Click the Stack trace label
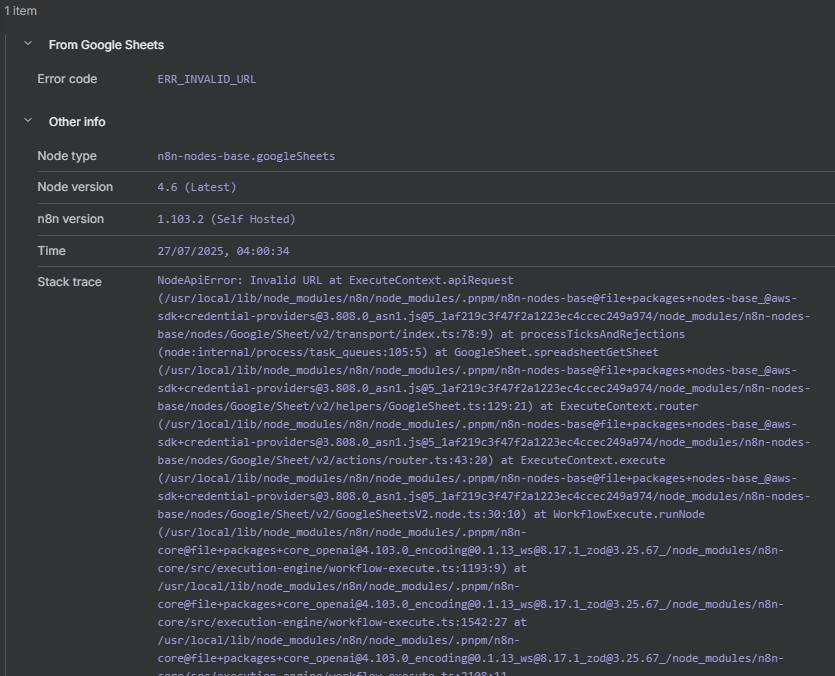Viewport: 835px width, 676px height. (69, 282)
